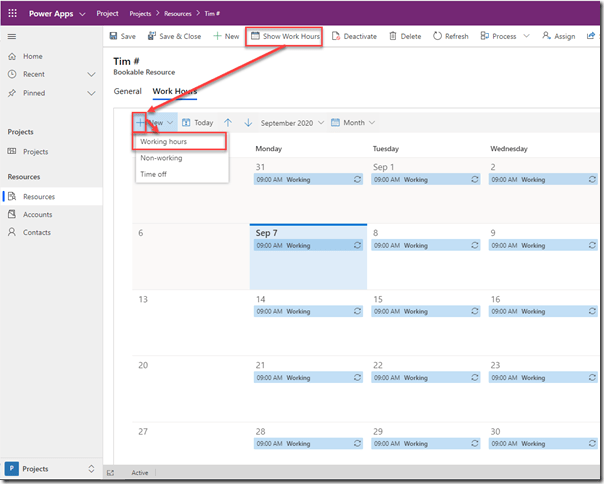Refresh the form
The image size is (604, 484).
click(451, 36)
